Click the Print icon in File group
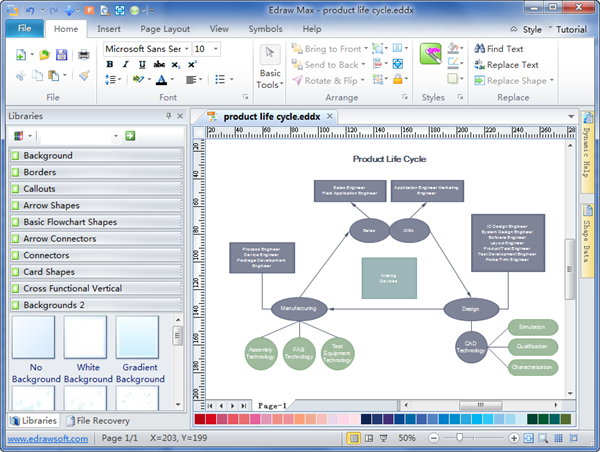The width and height of the screenshot is (600, 452). click(84, 54)
